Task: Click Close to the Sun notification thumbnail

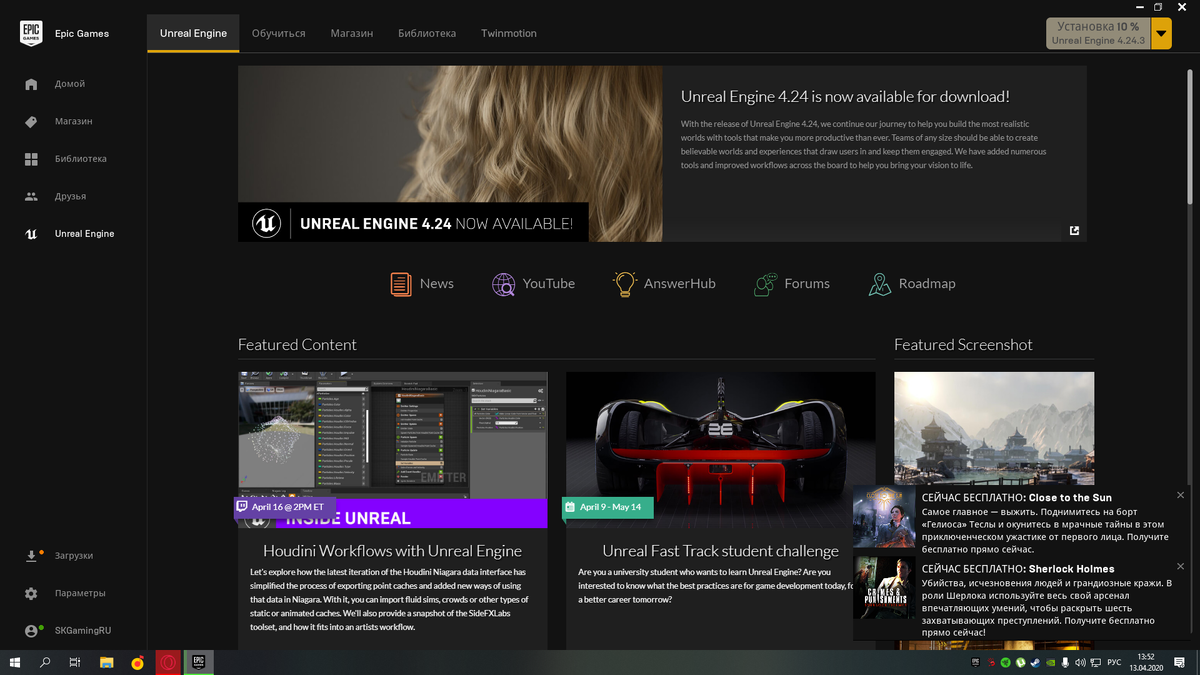Action: click(884, 518)
